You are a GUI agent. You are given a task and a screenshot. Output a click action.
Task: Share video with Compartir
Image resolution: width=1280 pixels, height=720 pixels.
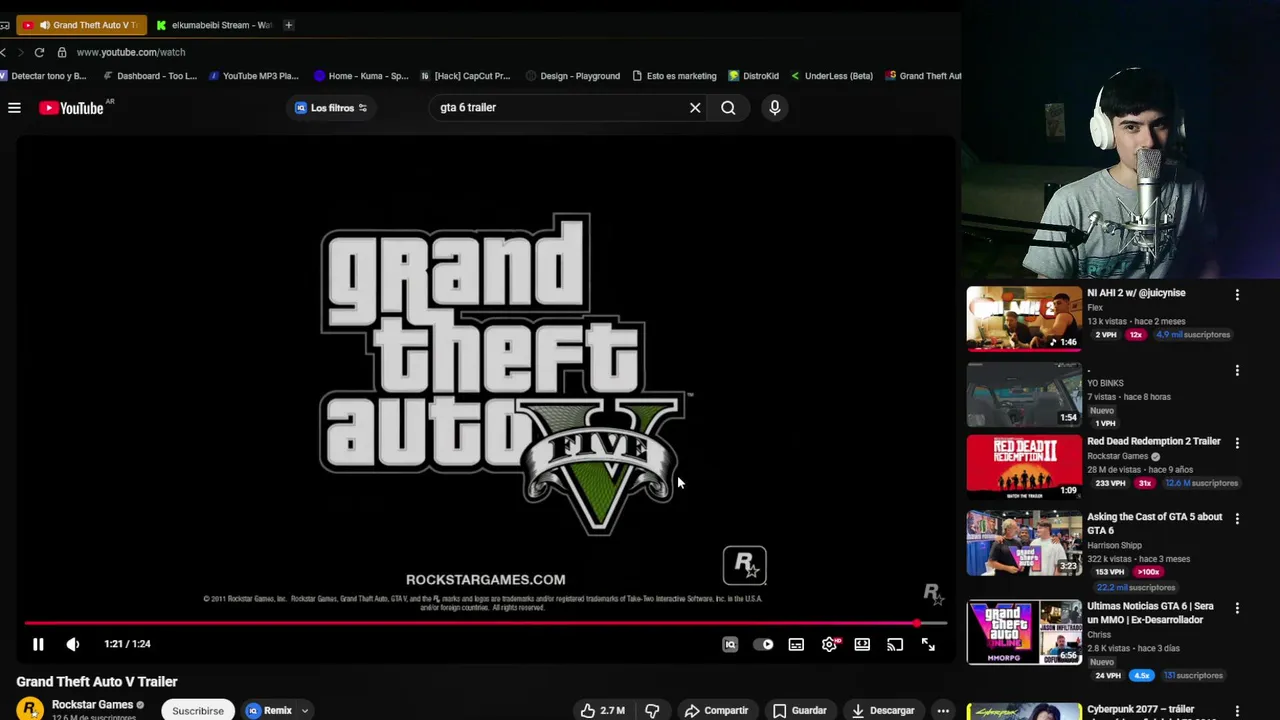716,711
